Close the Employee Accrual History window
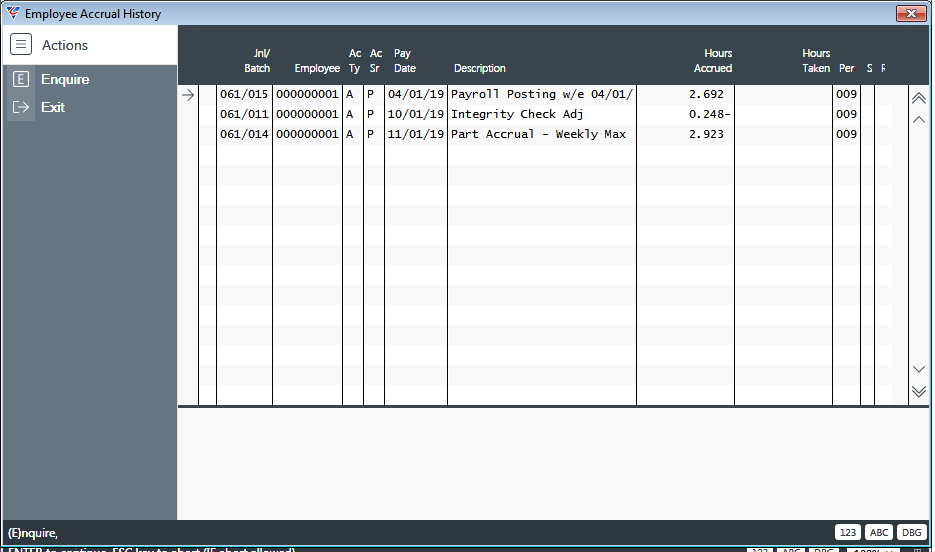The width and height of the screenshot is (935, 552). click(x=911, y=13)
